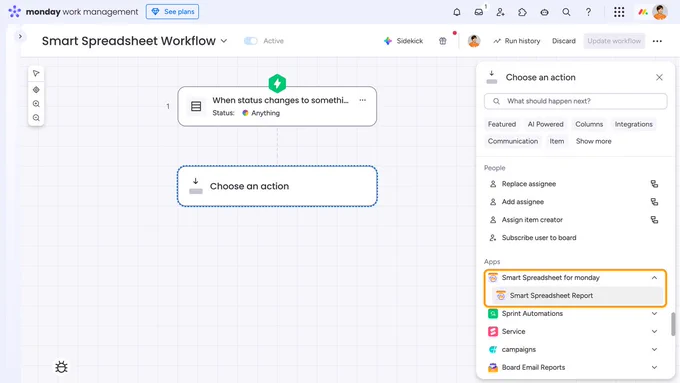Select the Item filter tab
Image resolution: width=680 pixels, height=383 pixels.
[x=557, y=141]
